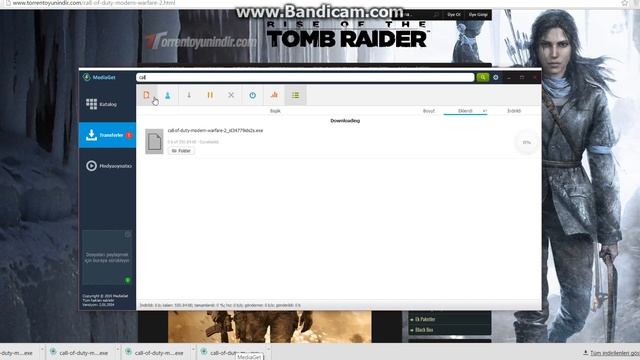Click the bookmark star in the browser address bar

[x=624, y=3]
